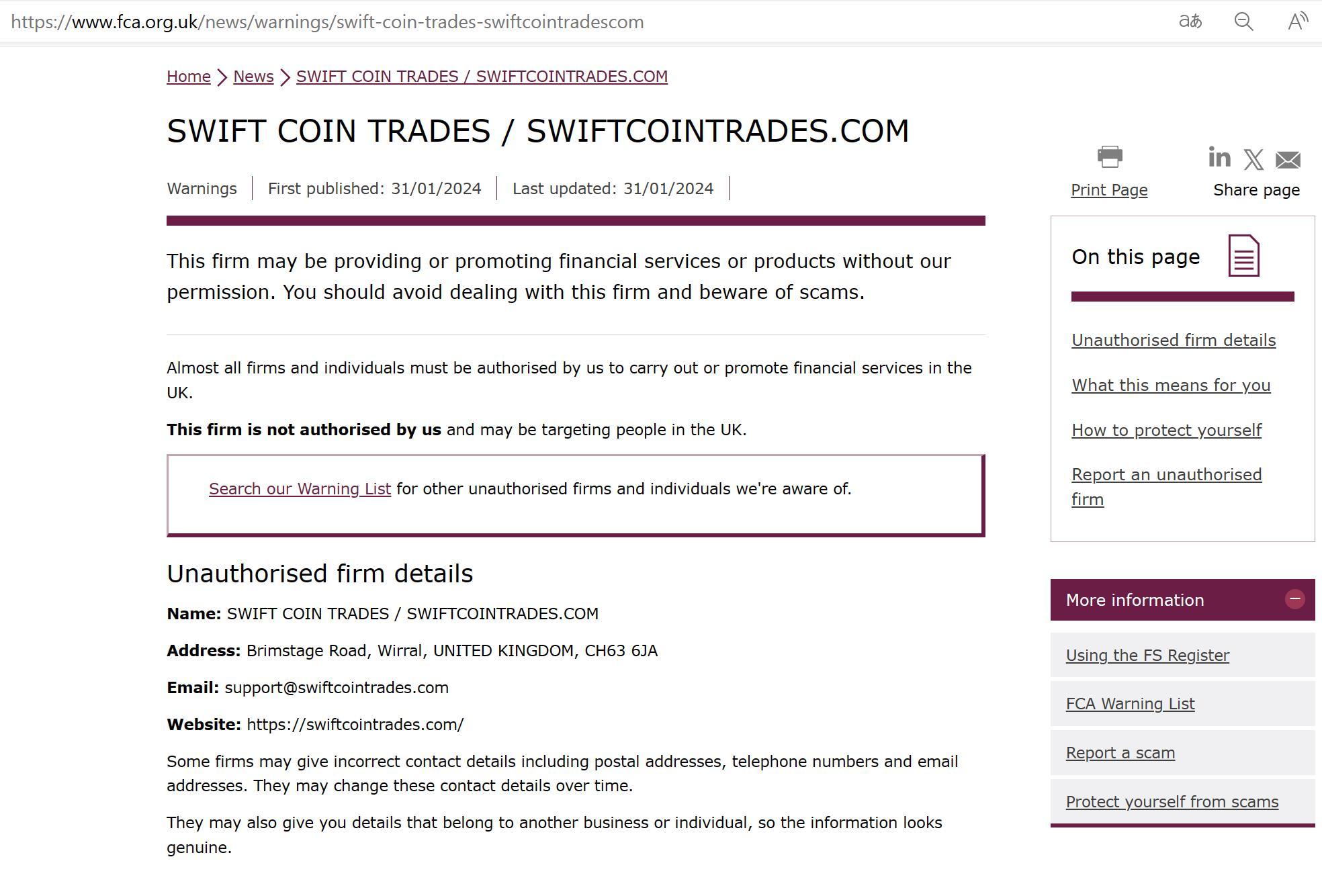Open Report a scam link

click(x=1120, y=753)
